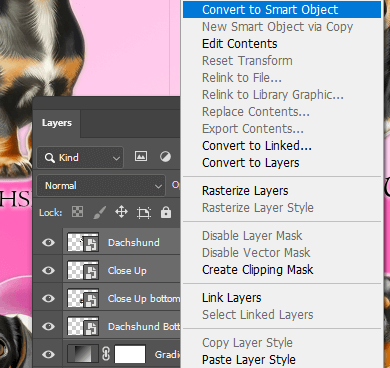Open the Normal blend mode dropdown
The height and width of the screenshot is (368, 390).
coord(101,185)
